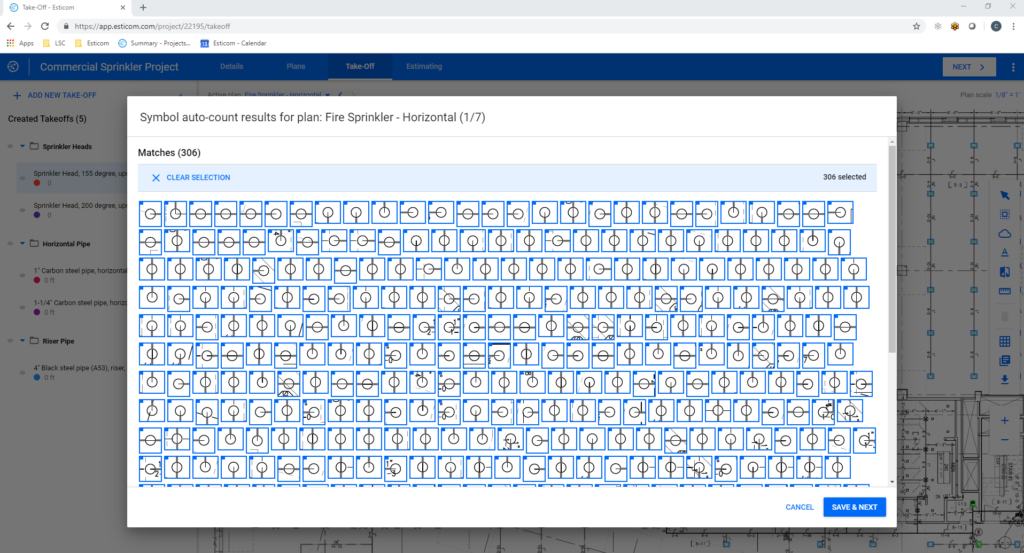This screenshot has height=553, width=1024.
Task: Open the grid table view icon
Action: (x=1005, y=342)
